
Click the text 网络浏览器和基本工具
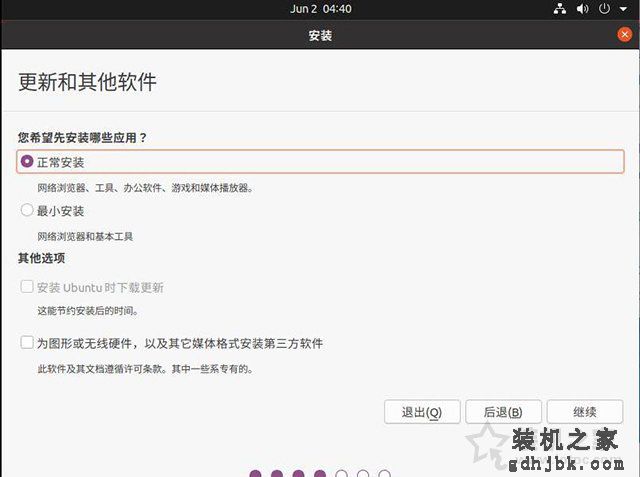(x=85, y=236)
